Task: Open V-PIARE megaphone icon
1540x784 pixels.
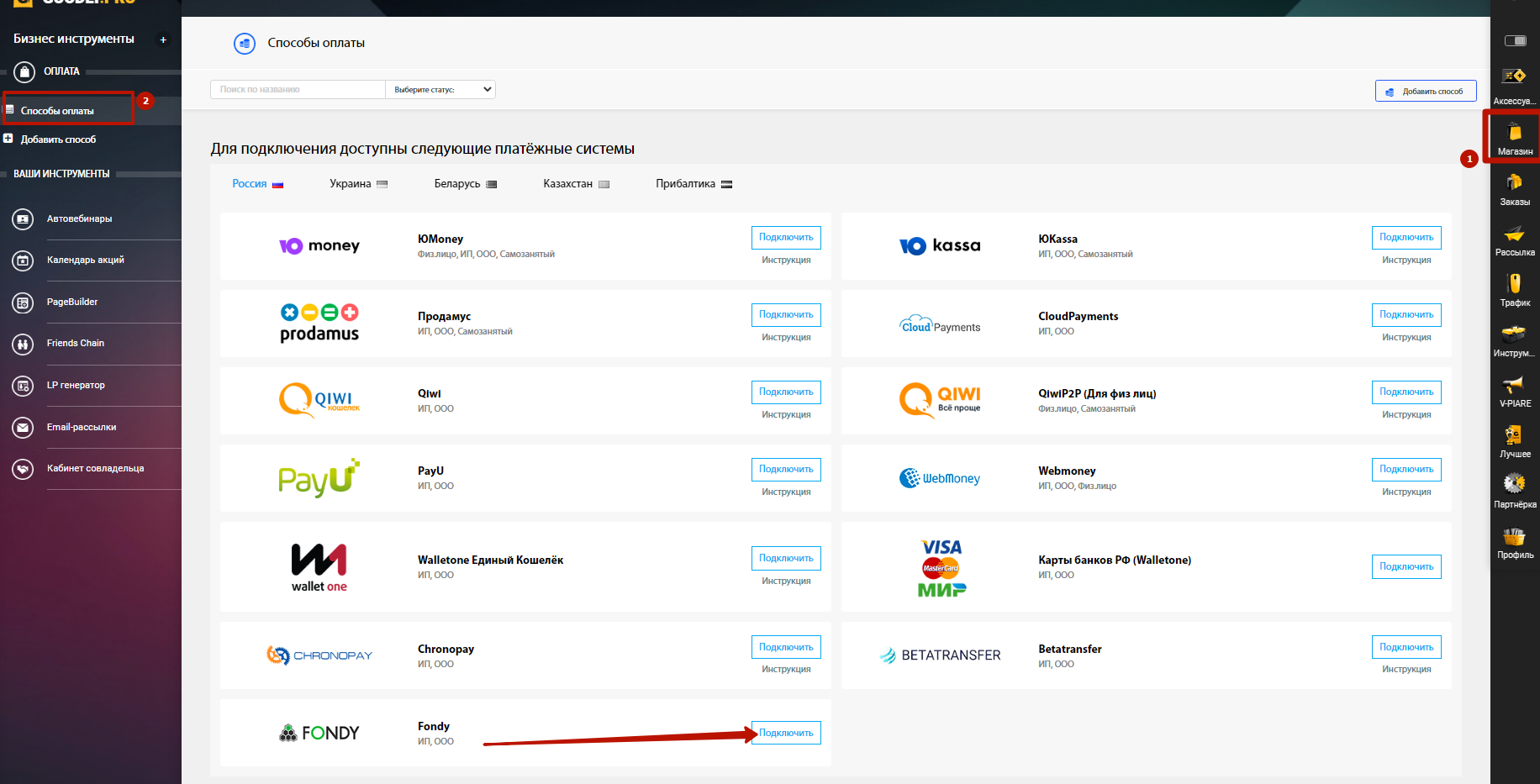Action: click(1515, 385)
